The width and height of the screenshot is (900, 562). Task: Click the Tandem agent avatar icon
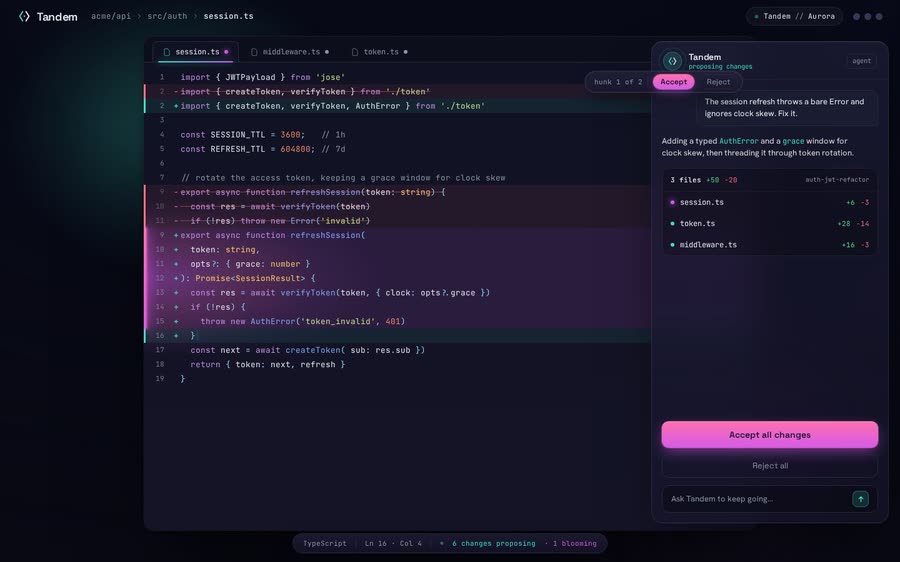(x=672, y=61)
